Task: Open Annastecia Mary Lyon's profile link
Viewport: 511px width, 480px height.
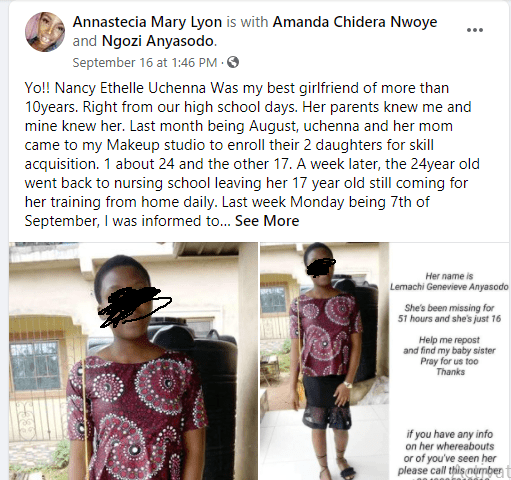Action: coord(147,22)
